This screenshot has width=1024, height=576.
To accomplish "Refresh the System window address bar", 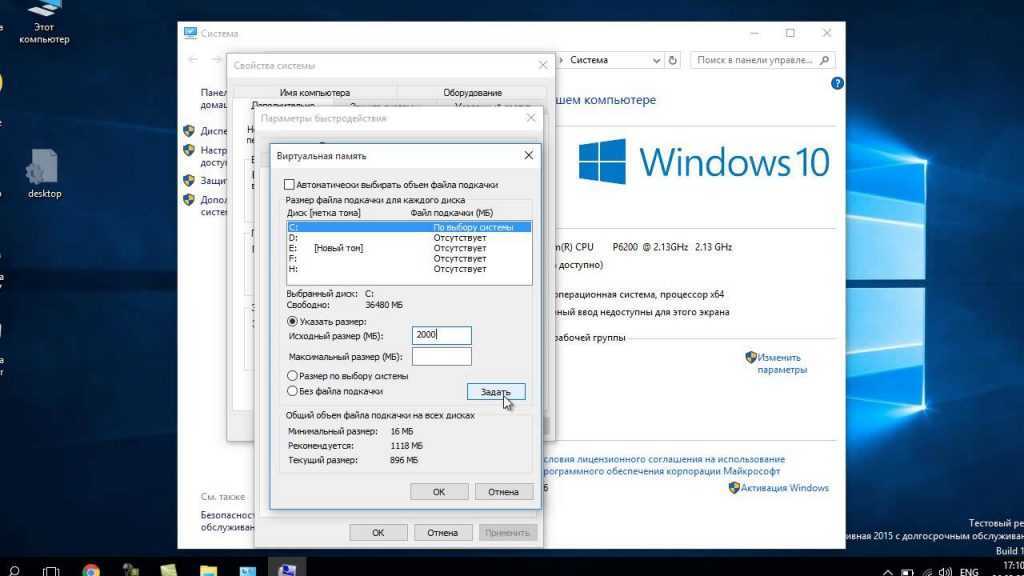I will [673, 60].
